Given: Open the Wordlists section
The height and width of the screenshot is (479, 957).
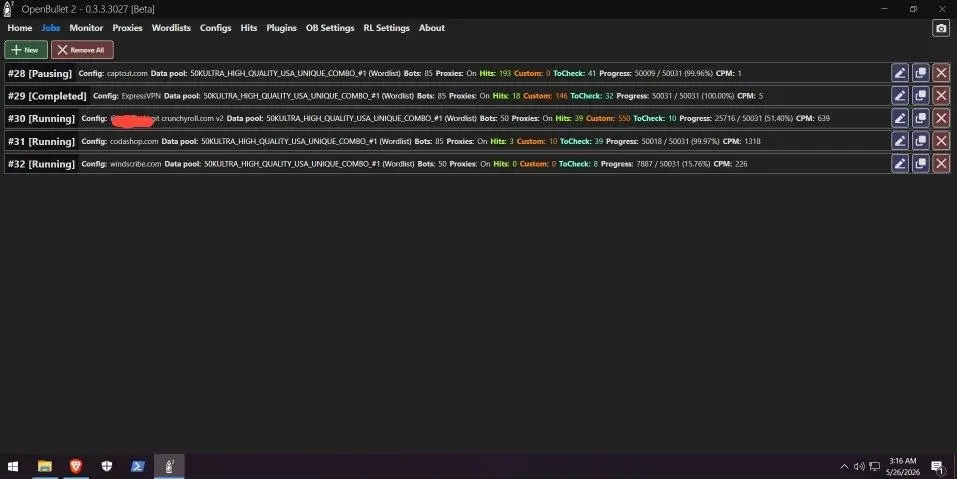Looking at the screenshot, I should (x=171, y=28).
